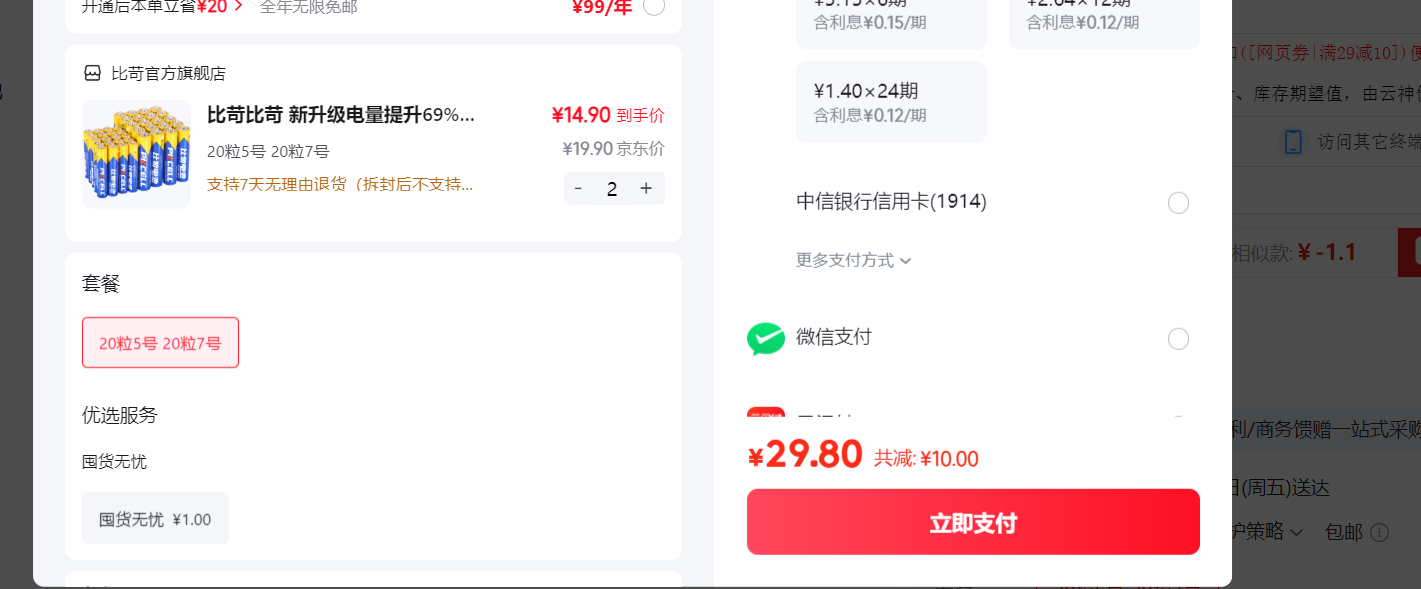Select the 中信银行信用卡(1914) radio button

click(1179, 203)
